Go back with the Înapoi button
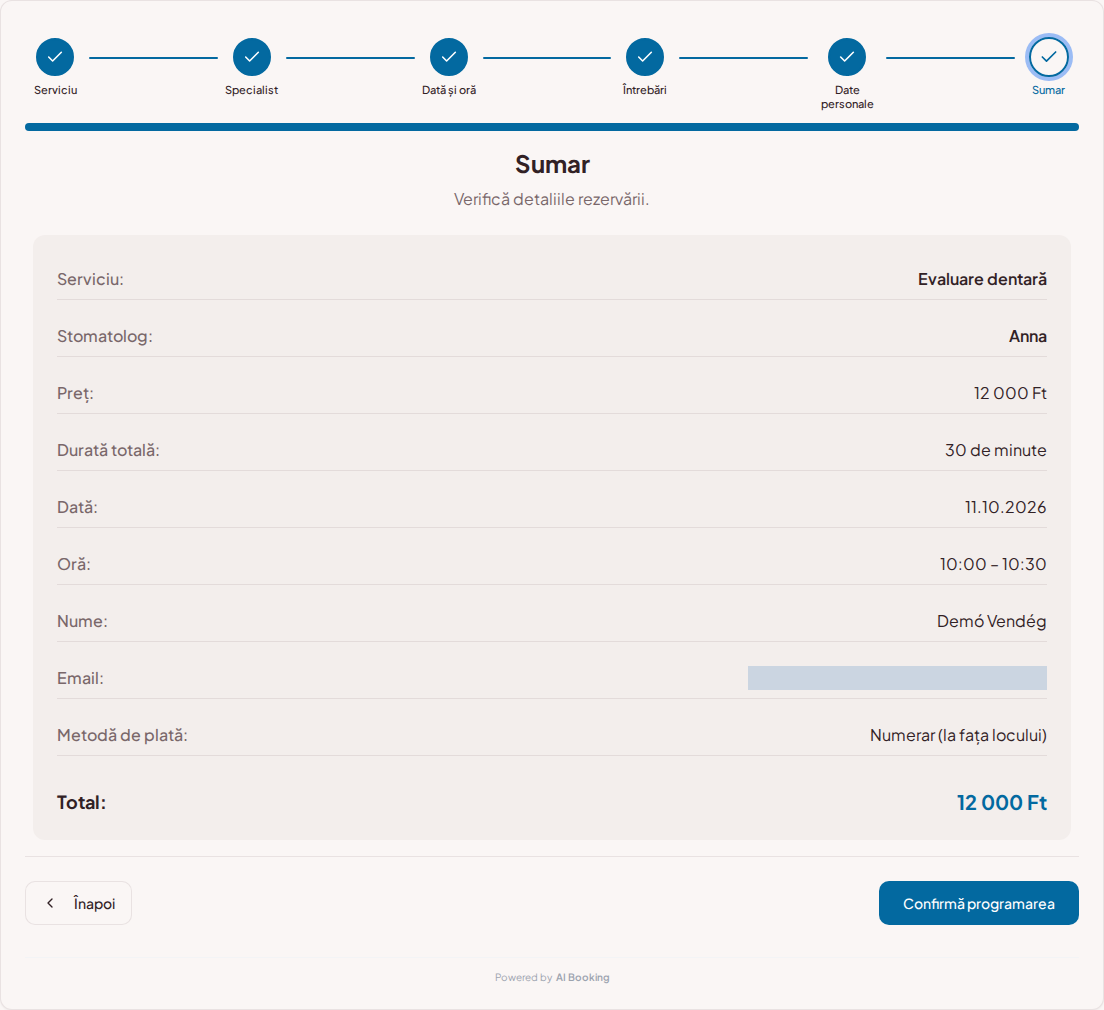 78,903
